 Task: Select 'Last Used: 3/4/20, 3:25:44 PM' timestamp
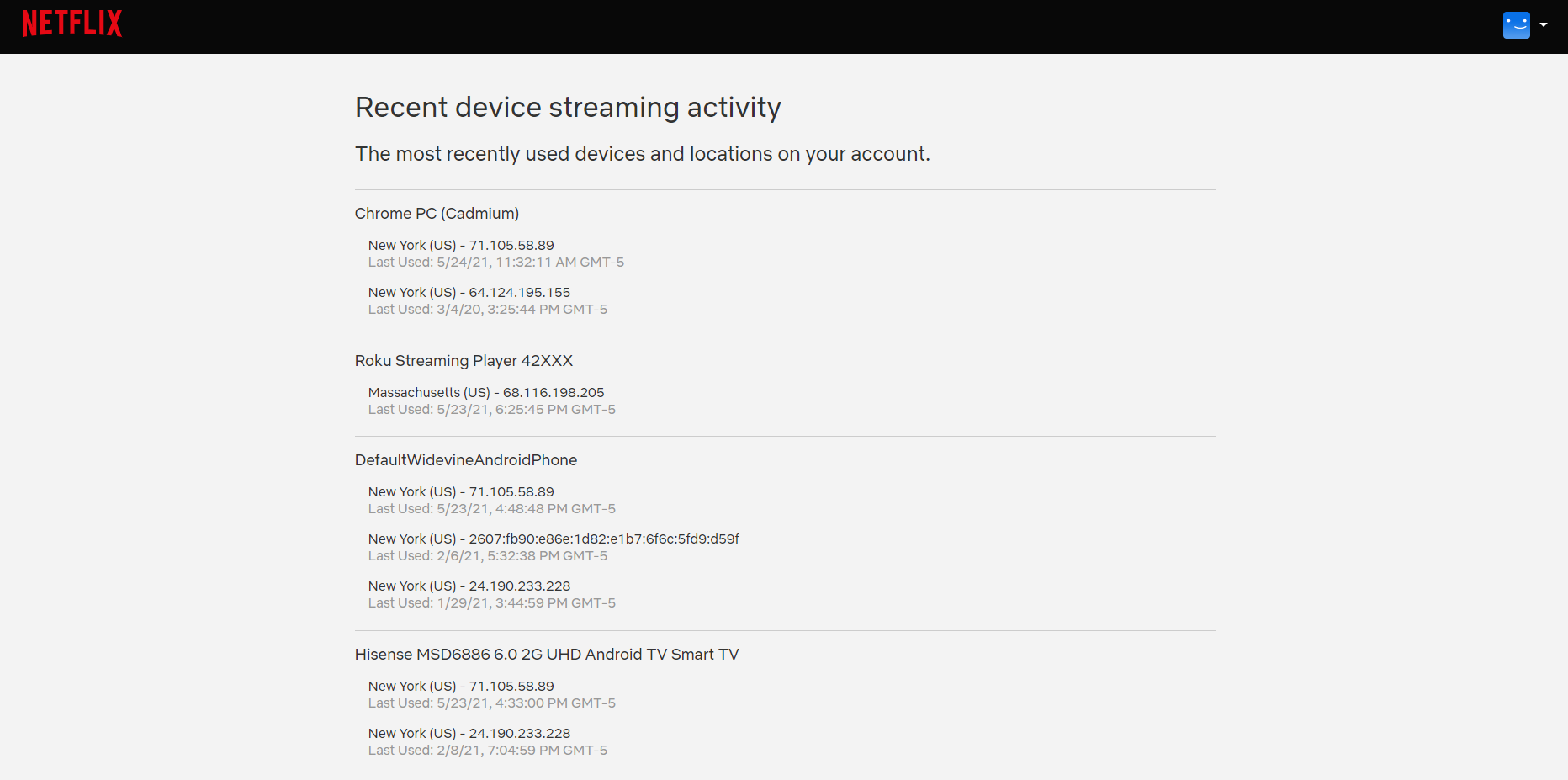tap(488, 310)
